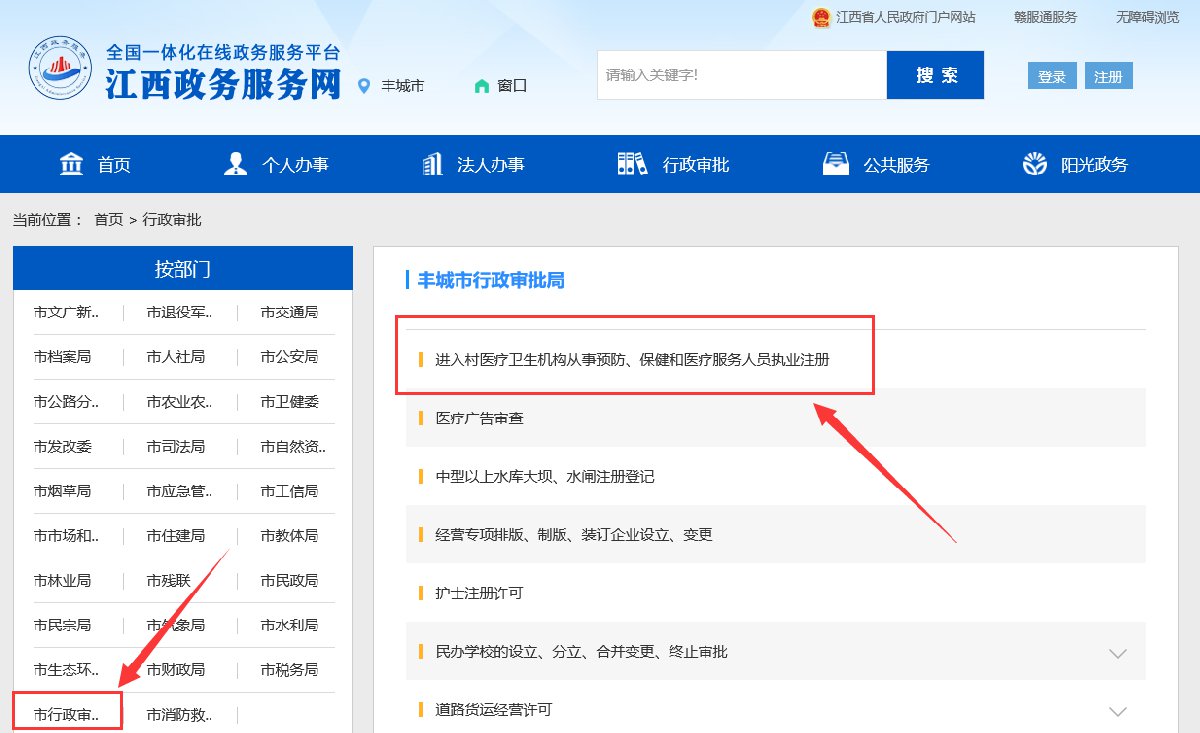Image resolution: width=1200 pixels, height=733 pixels.
Task: Expand 民办学校的设立、分立、合并变更 item chevron
Action: click(1117, 653)
